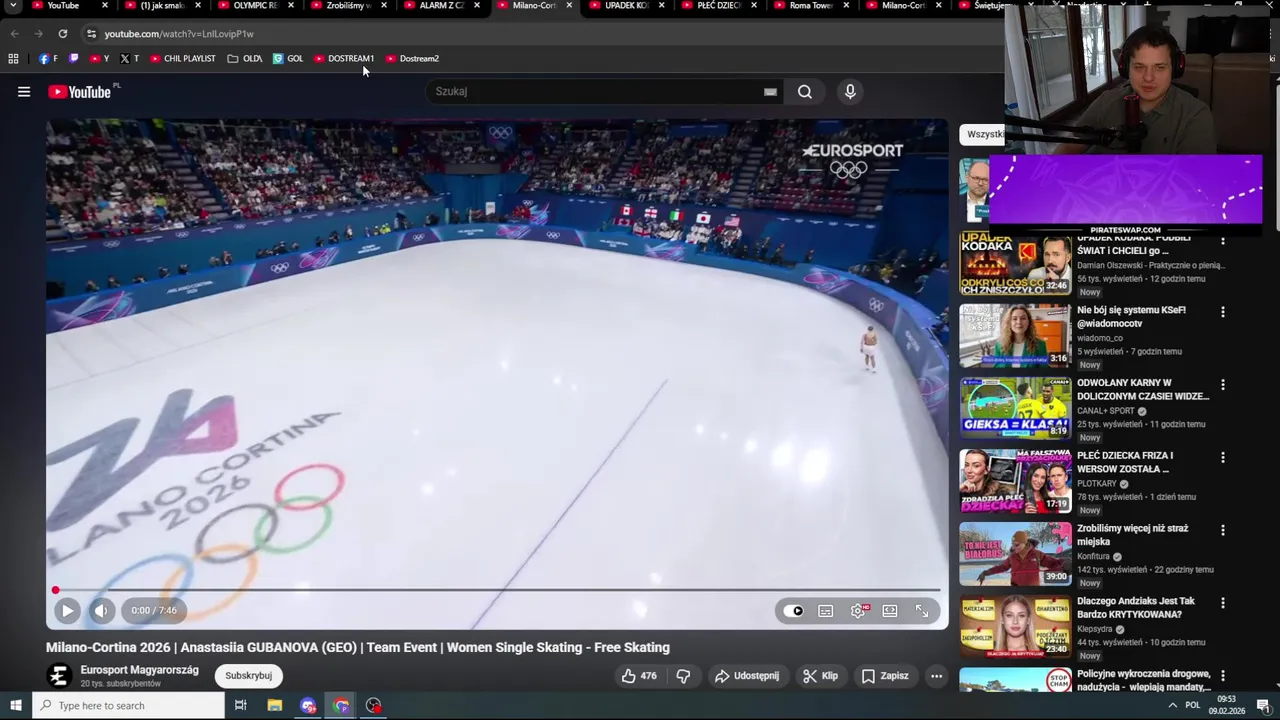The image size is (1280, 720).
Task: Go to the YouTube home logo
Action: pyautogui.click(x=80, y=92)
